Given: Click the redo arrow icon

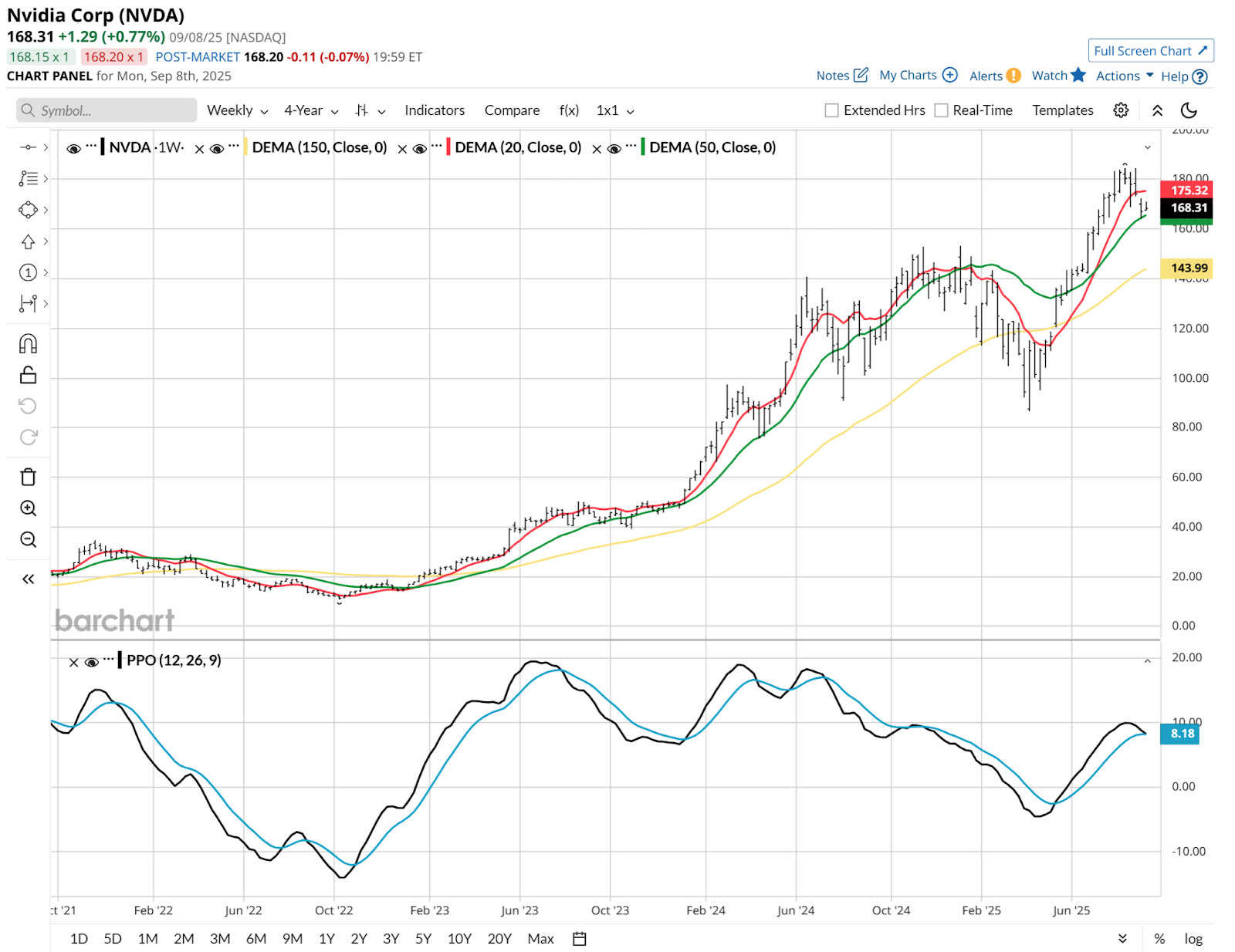Looking at the screenshot, I should tap(28, 437).
